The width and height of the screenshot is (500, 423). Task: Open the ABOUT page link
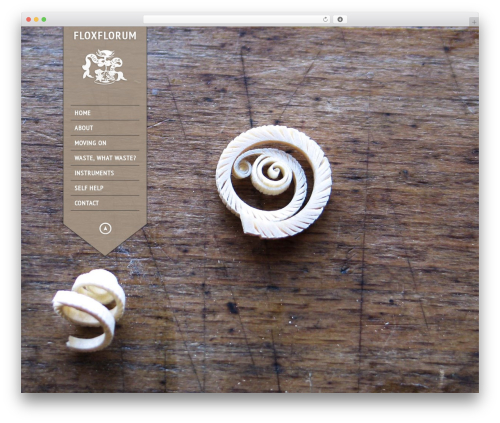click(84, 128)
